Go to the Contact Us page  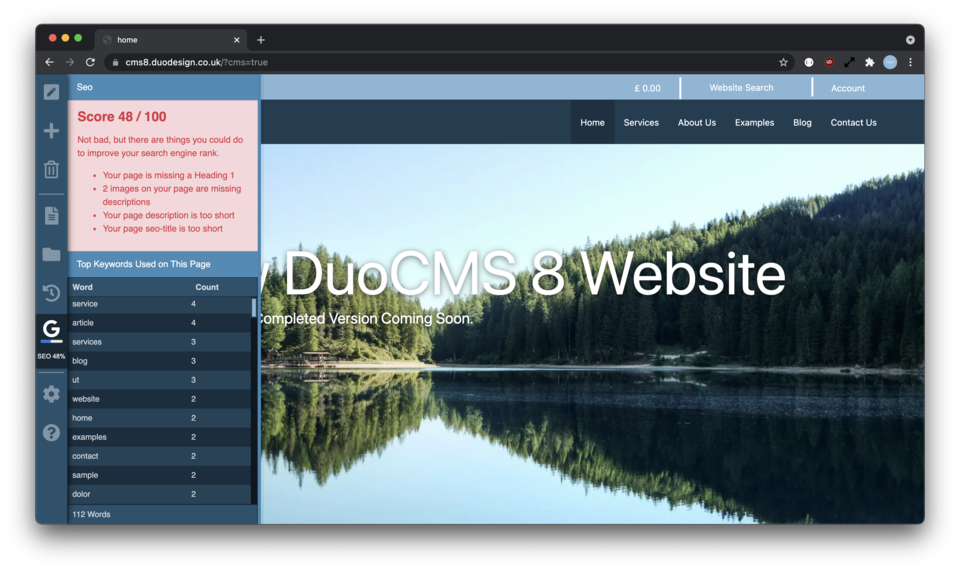point(853,123)
